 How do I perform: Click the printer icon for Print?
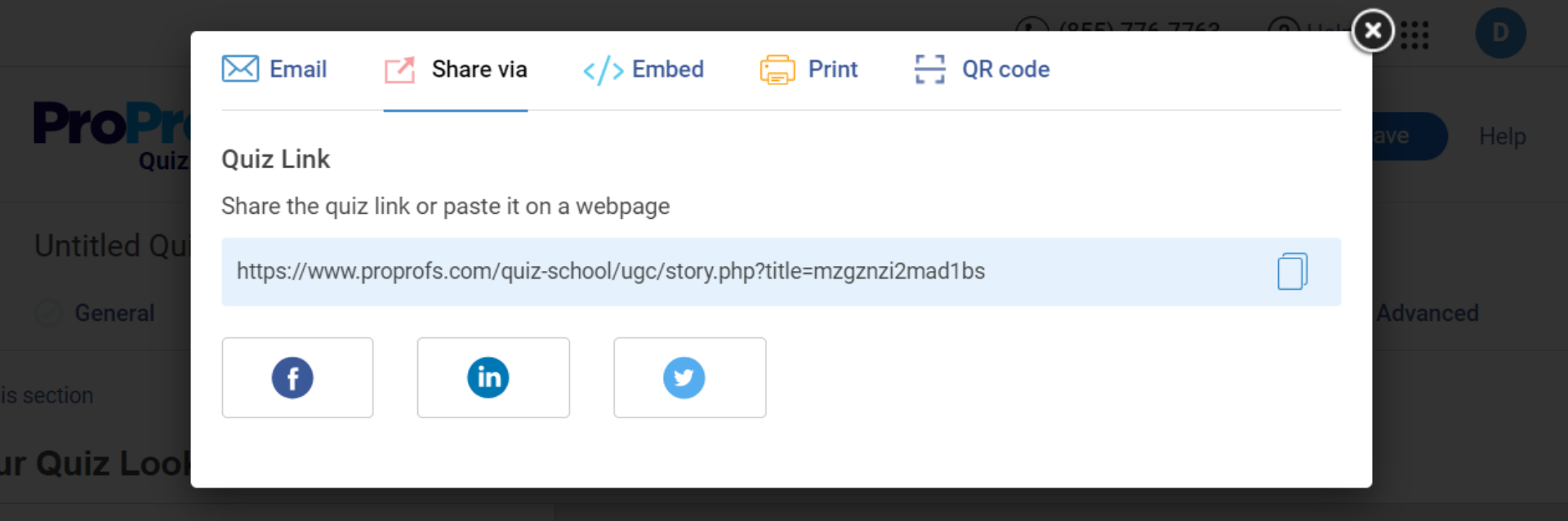777,70
